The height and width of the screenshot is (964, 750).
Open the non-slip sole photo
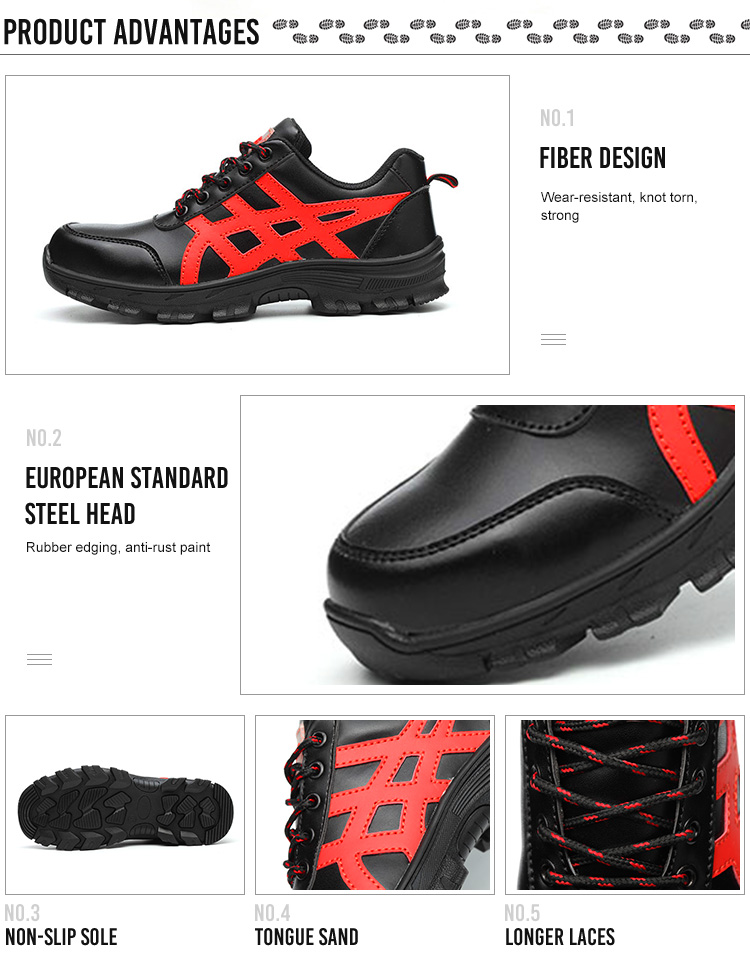(x=125, y=805)
